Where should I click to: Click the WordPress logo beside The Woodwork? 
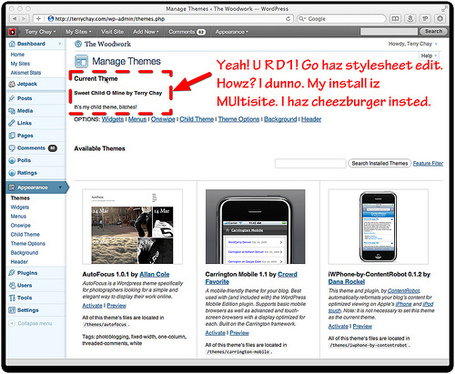(78, 44)
